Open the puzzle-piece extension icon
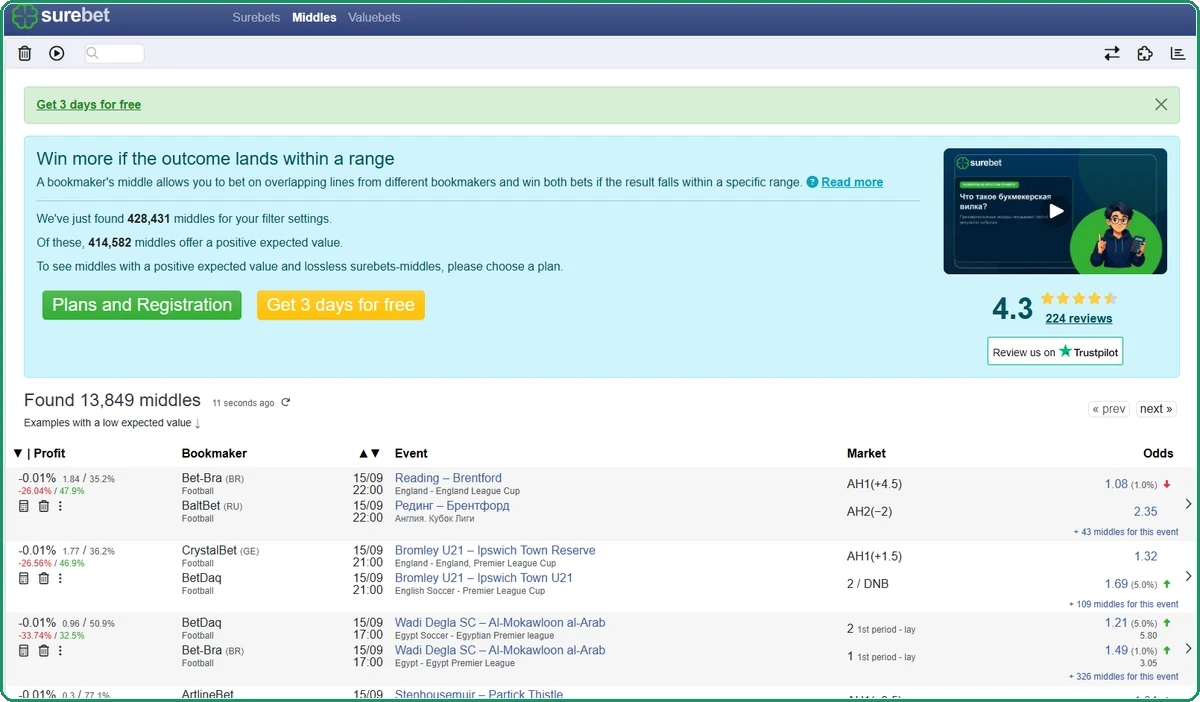1200x702 pixels. click(x=1145, y=53)
